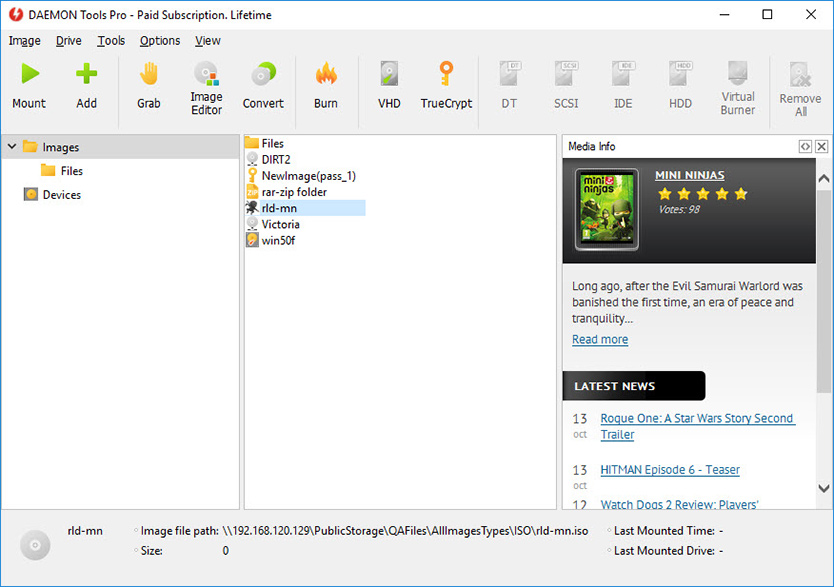Open HITMAN Episode 6 Teaser news link
This screenshot has width=834, height=587.
[669, 469]
